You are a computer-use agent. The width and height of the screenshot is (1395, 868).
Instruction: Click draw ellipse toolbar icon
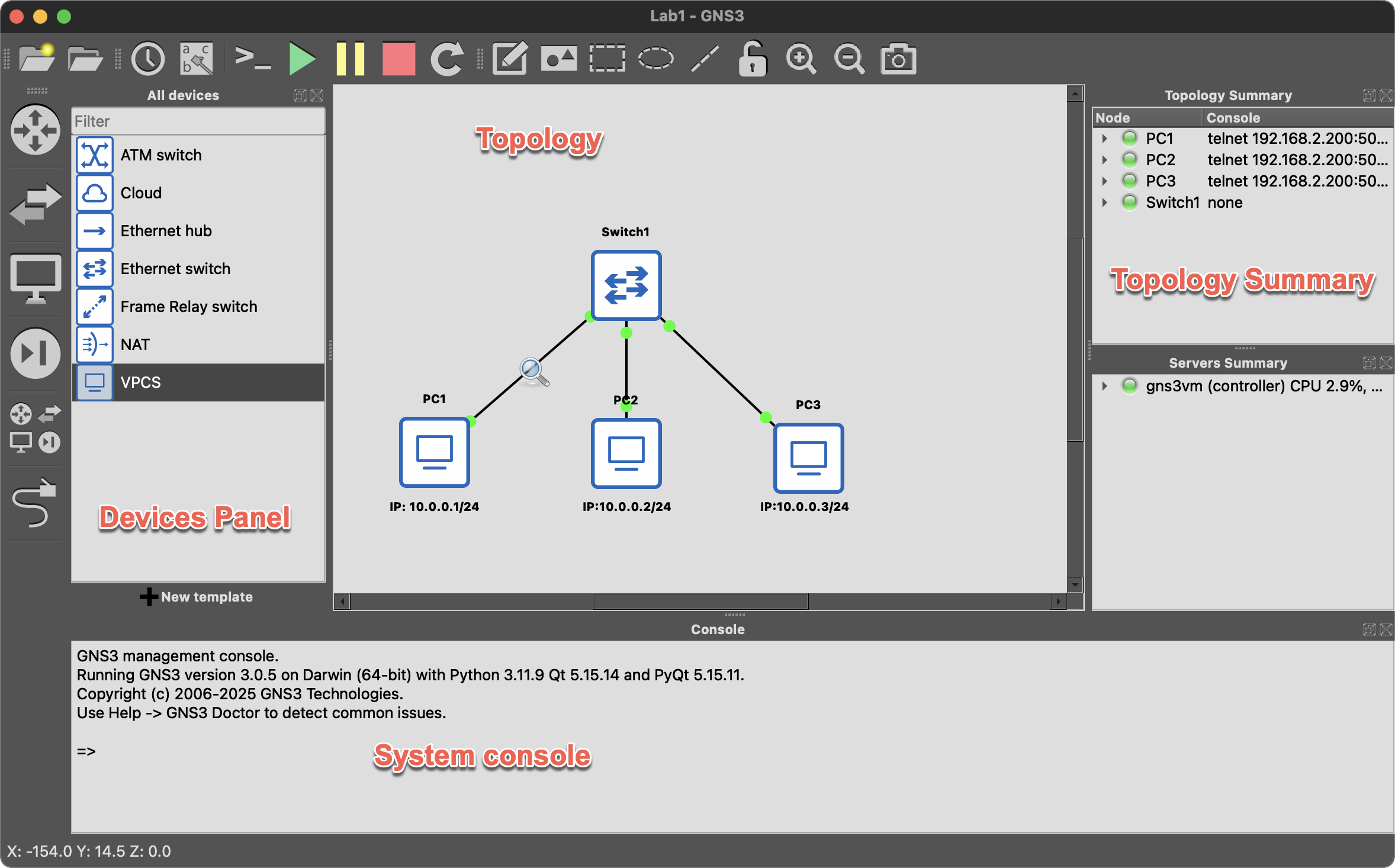pos(655,59)
